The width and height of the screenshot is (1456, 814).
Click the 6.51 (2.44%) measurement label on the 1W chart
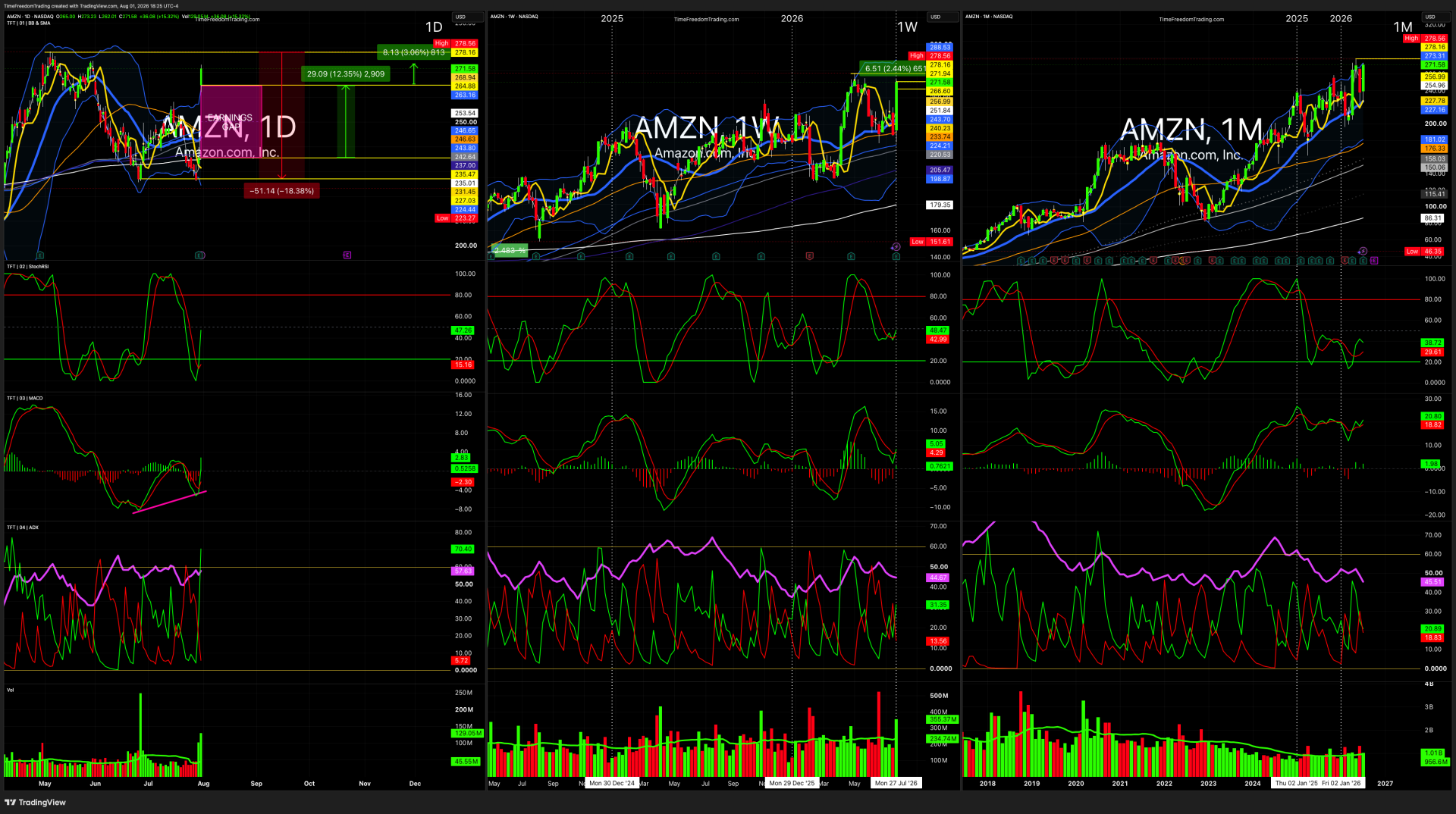point(893,68)
